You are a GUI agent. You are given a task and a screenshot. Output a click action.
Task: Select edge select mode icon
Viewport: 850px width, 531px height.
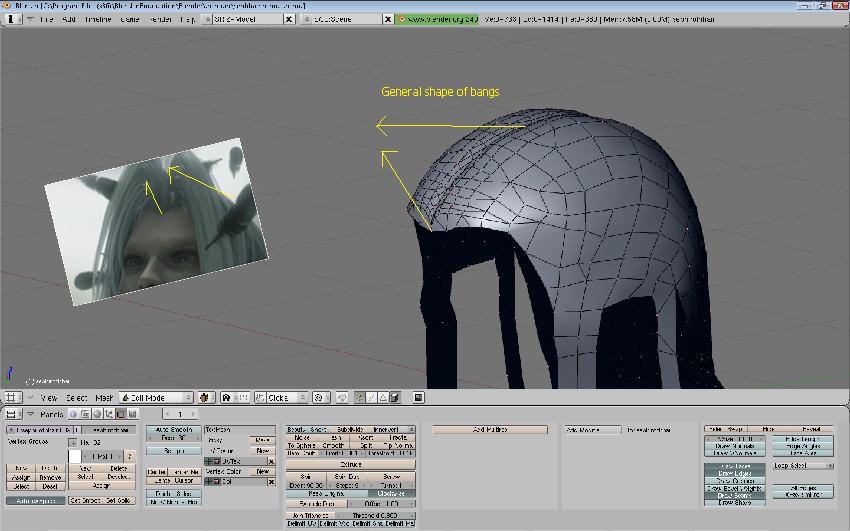[371, 398]
